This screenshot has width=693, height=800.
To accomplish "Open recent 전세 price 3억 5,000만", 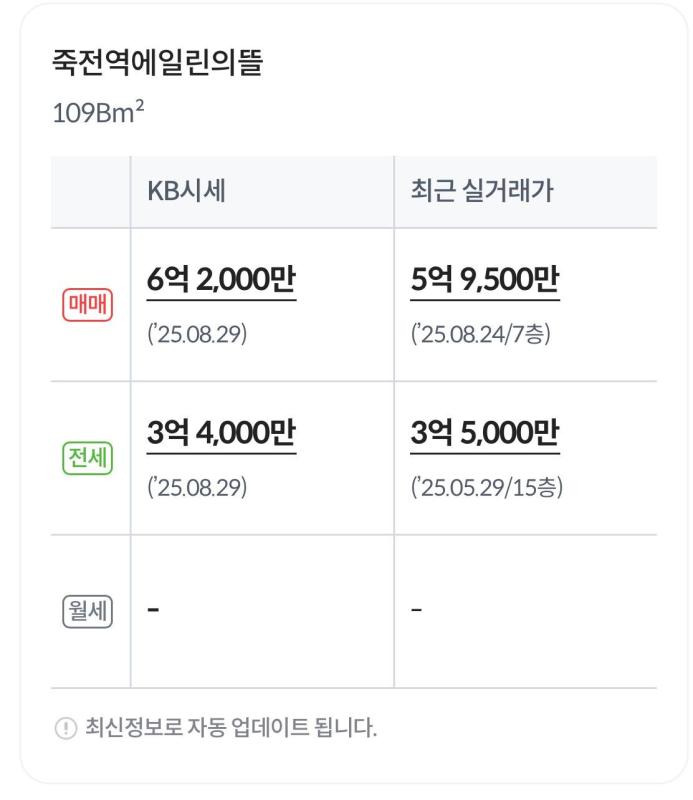I will click(x=485, y=433).
